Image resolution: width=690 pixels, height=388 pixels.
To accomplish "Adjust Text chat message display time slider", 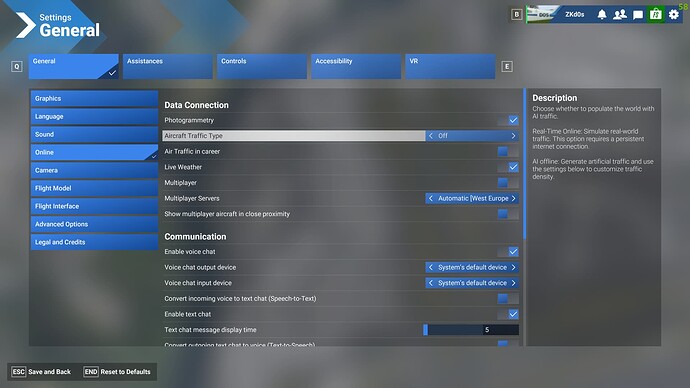I will pyautogui.click(x=471, y=329).
